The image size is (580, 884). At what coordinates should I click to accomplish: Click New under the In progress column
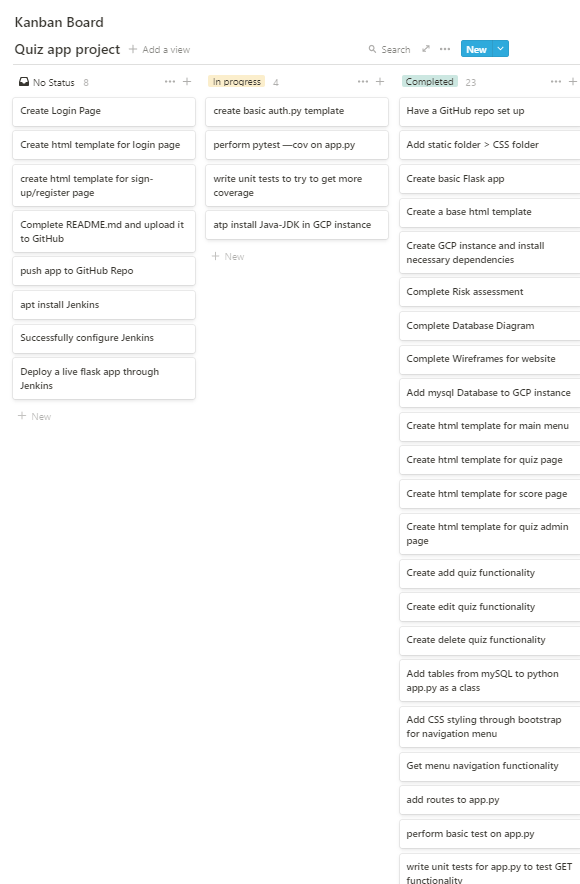click(x=228, y=256)
